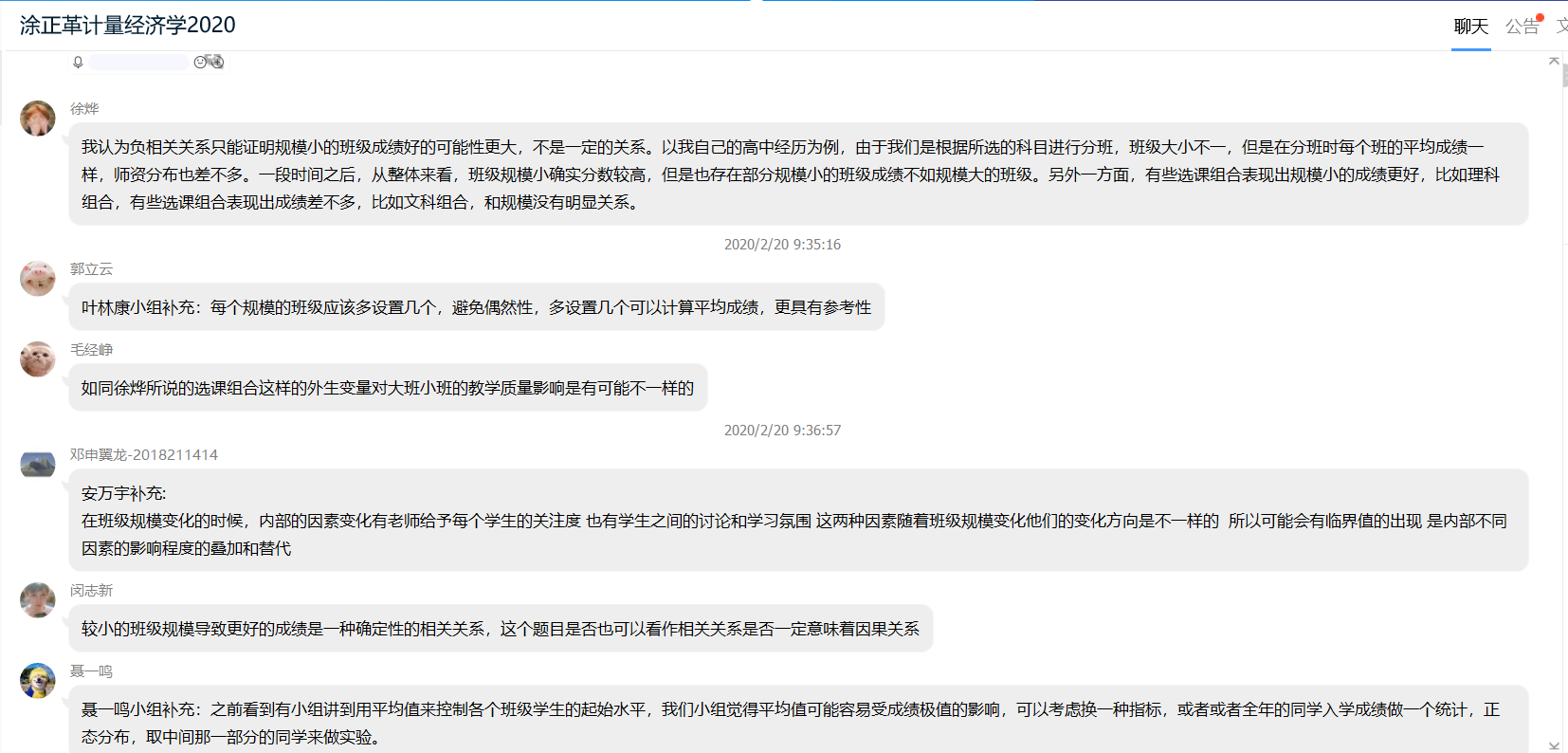Click 毛经峥's avatar picture

point(38,359)
